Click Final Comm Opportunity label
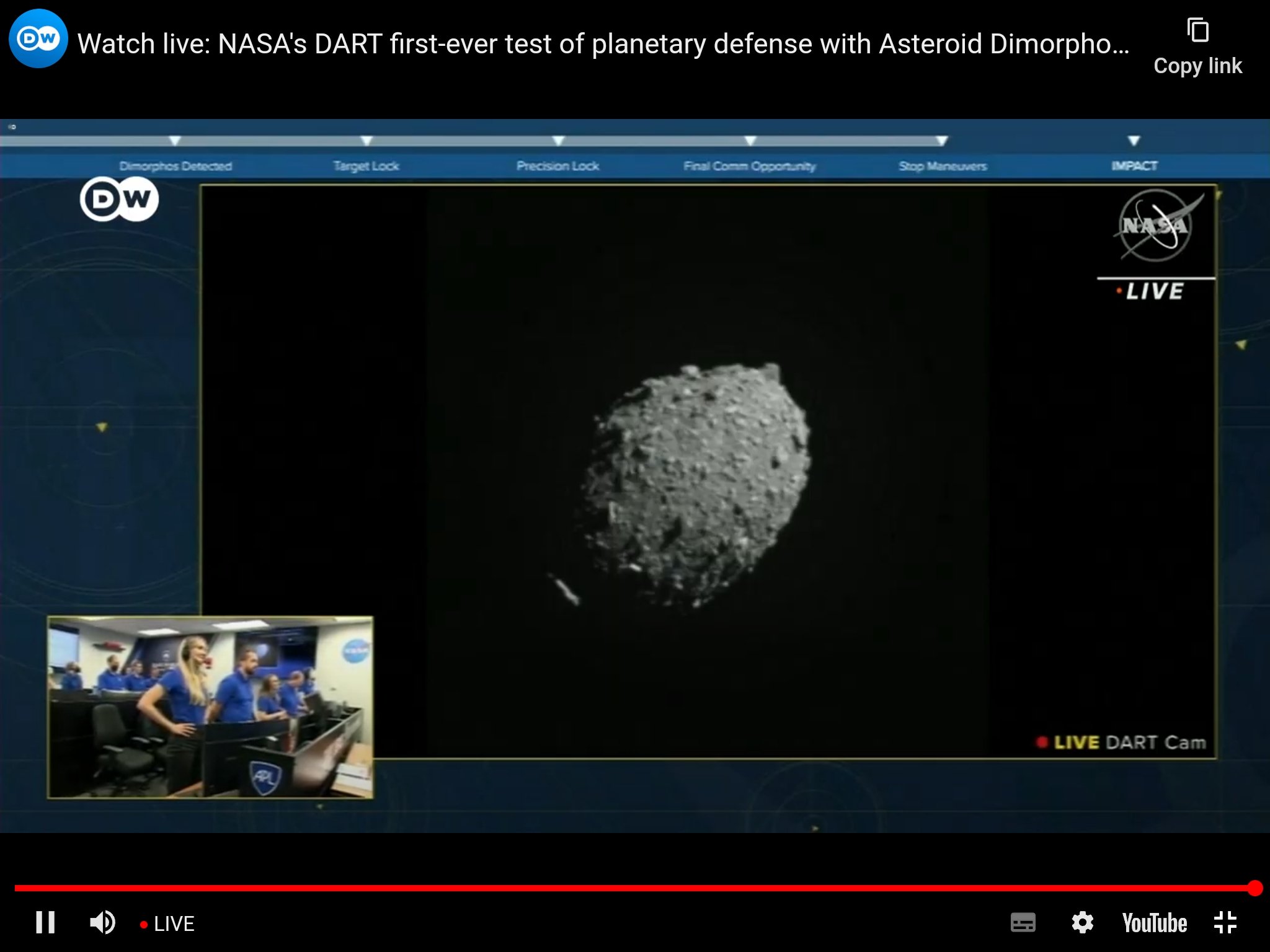The width and height of the screenshot is (1270, 952). pos(749,166)
